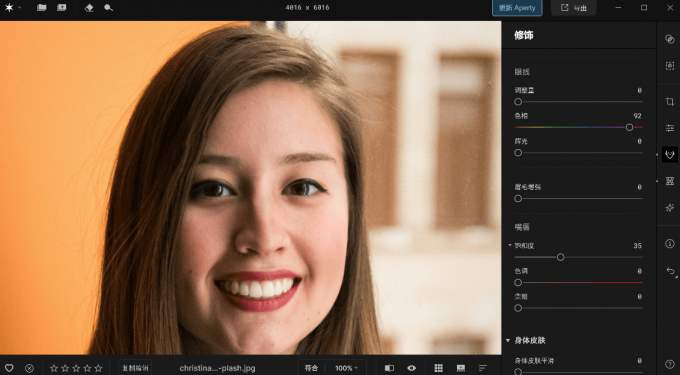Click the 饱和度 lips slider handle
This screenshot has height=375, width=680.
tap(560, 257)
